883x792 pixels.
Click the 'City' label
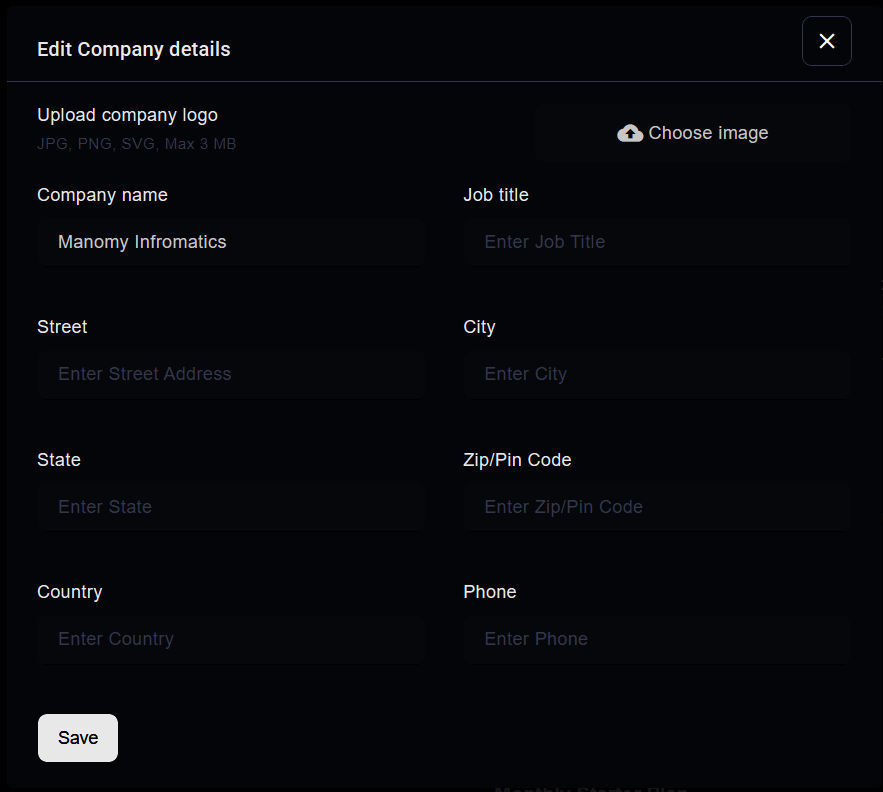coord(479,327)
